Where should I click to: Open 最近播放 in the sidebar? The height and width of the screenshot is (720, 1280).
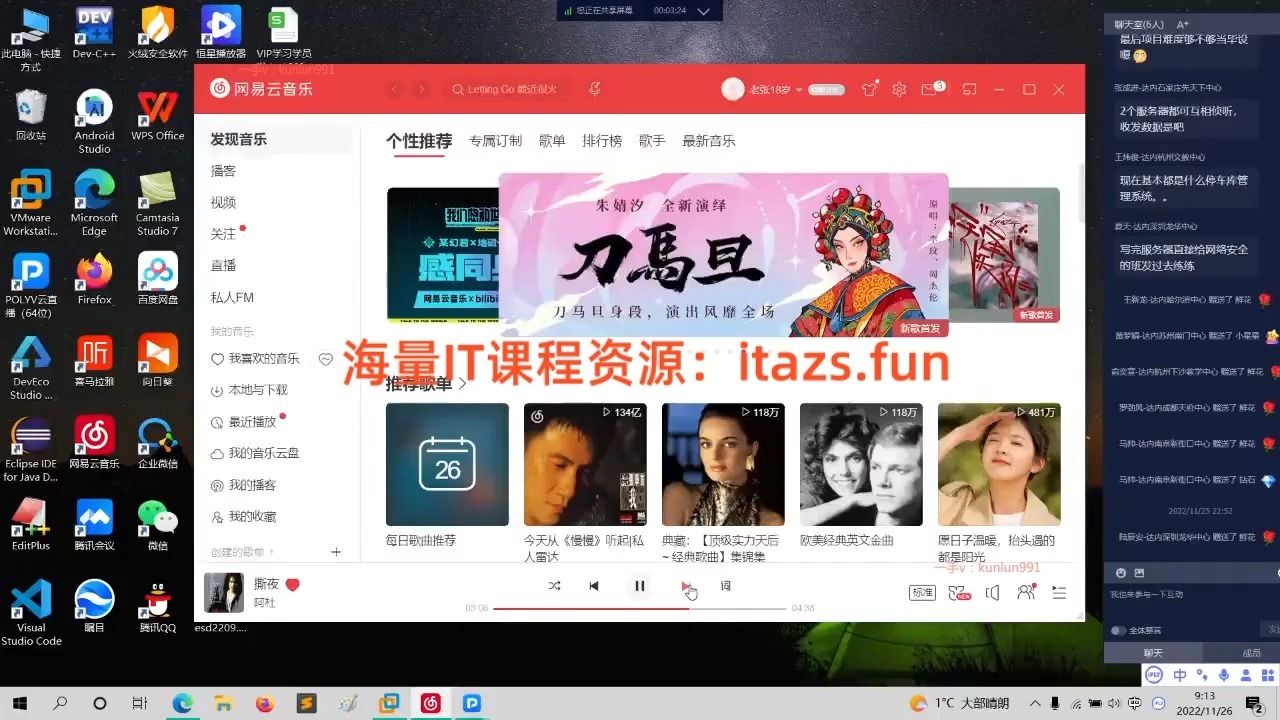[x=252, y=422]
